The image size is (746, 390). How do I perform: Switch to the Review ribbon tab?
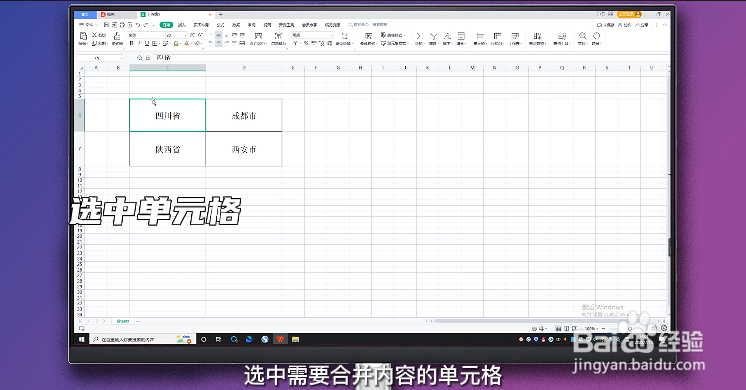(252, 25)
